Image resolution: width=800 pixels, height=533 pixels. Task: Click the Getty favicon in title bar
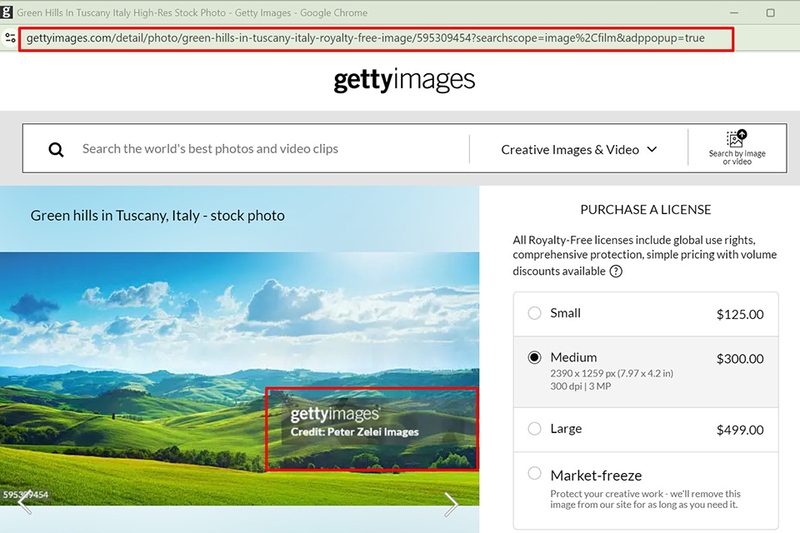tap(7, 12)
